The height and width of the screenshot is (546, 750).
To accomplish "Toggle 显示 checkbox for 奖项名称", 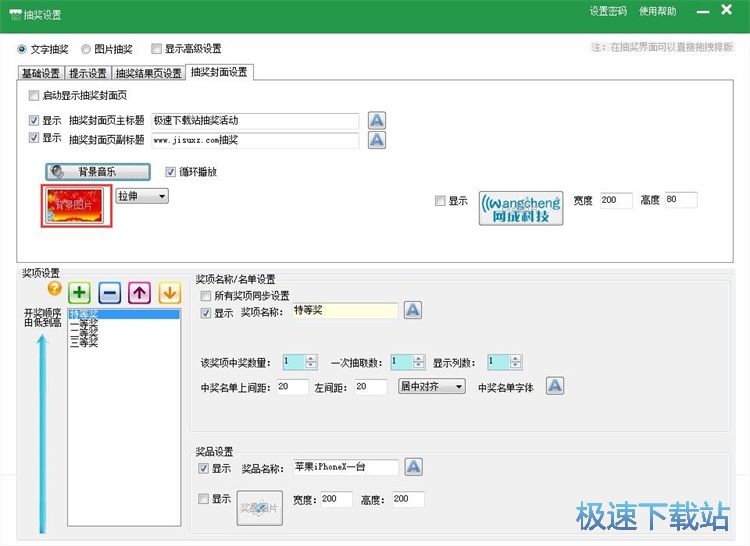I will click(206, 313).
